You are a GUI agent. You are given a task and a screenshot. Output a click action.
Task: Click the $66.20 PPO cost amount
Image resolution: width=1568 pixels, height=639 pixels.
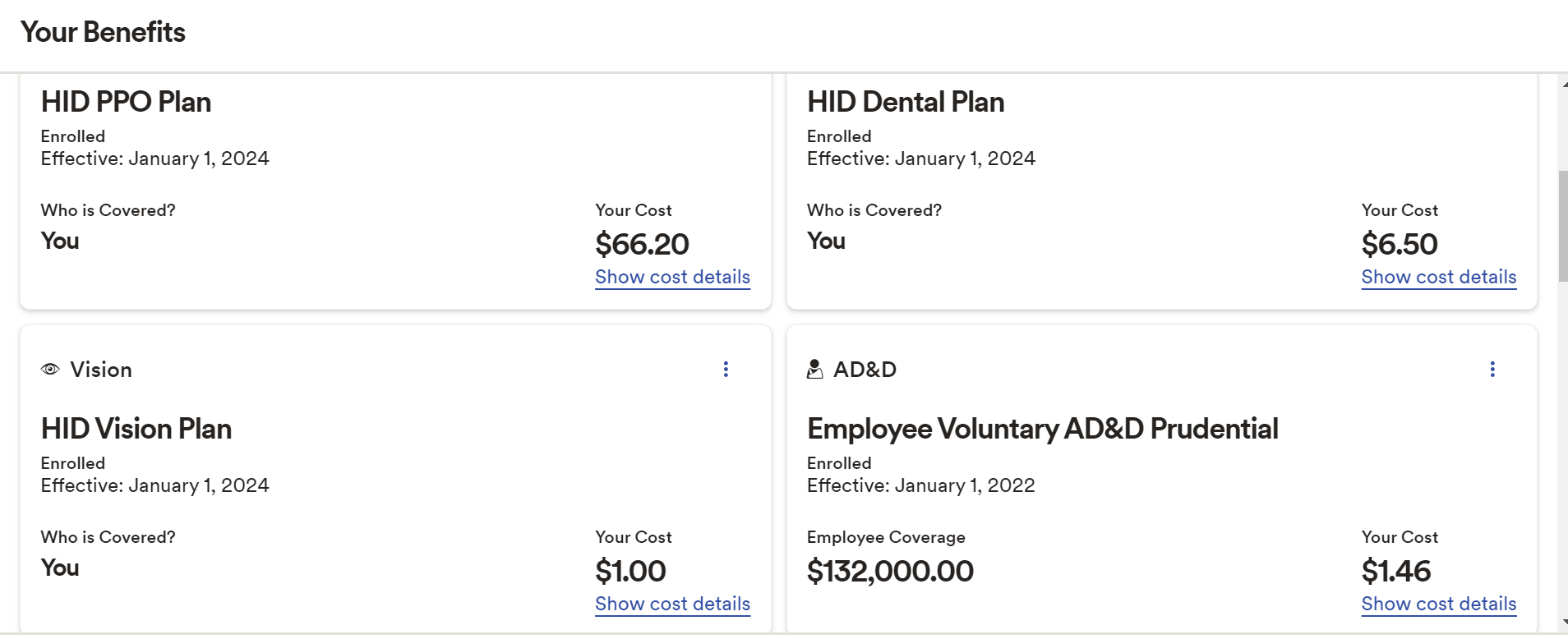(x=642, y=244)
